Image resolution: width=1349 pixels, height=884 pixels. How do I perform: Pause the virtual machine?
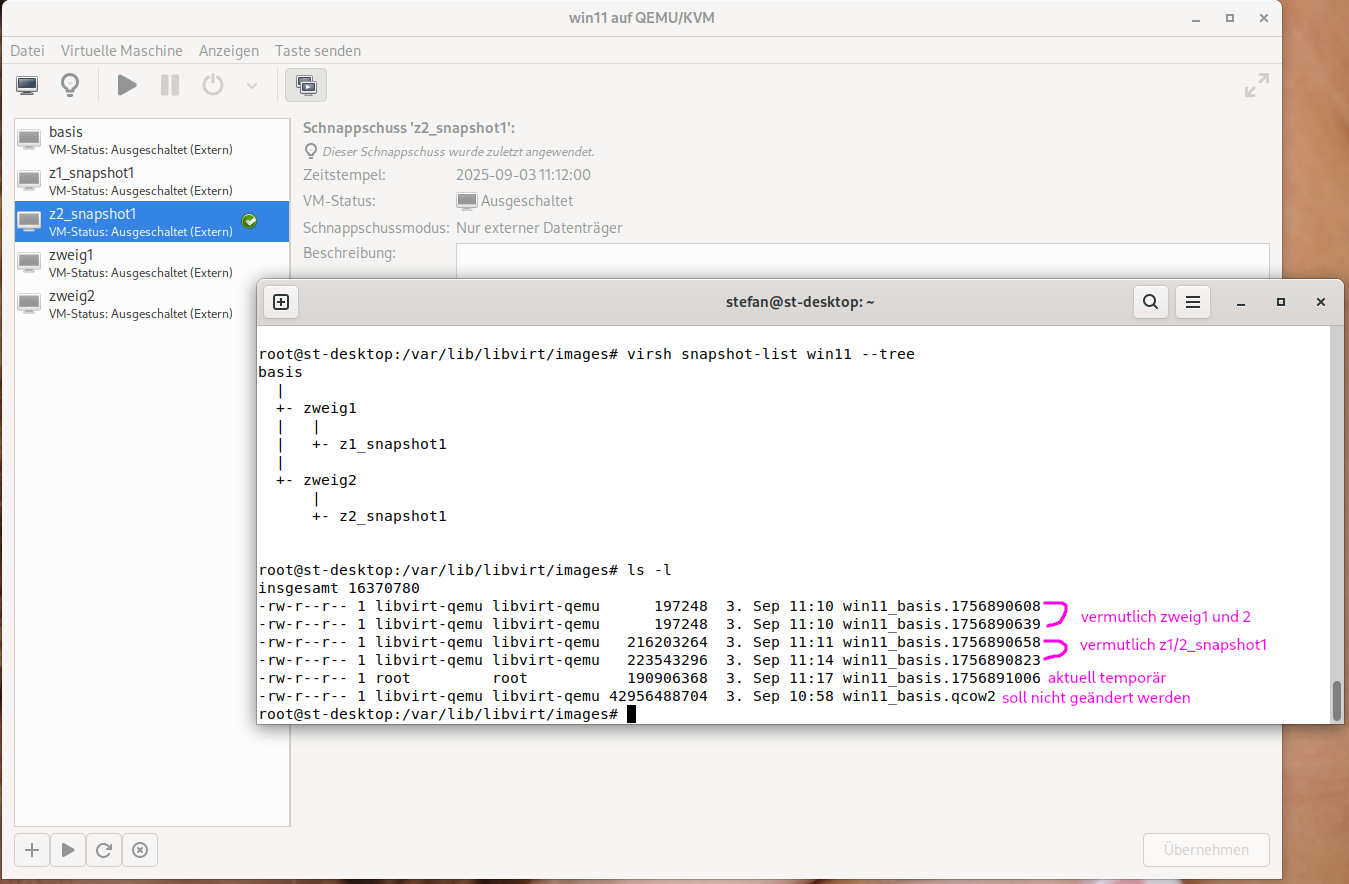pos(170,86)
